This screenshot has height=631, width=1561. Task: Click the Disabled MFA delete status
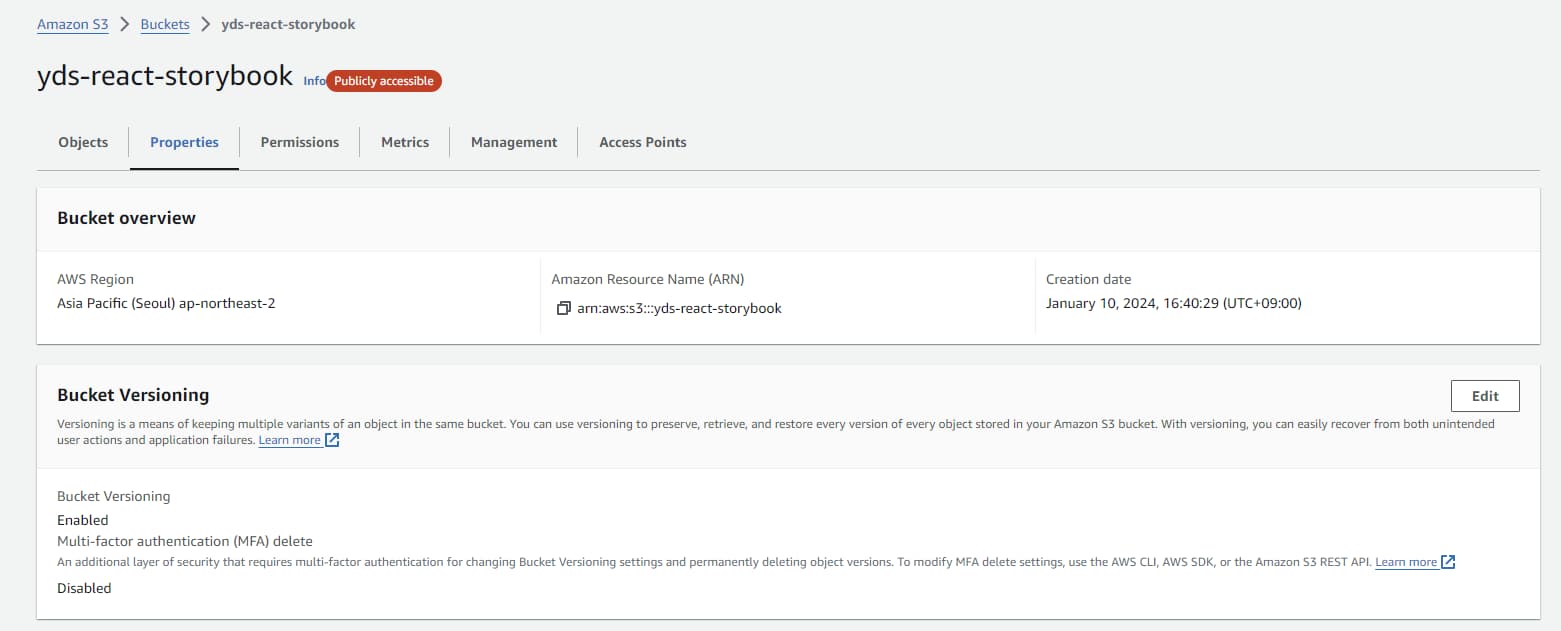pos(84,588)
